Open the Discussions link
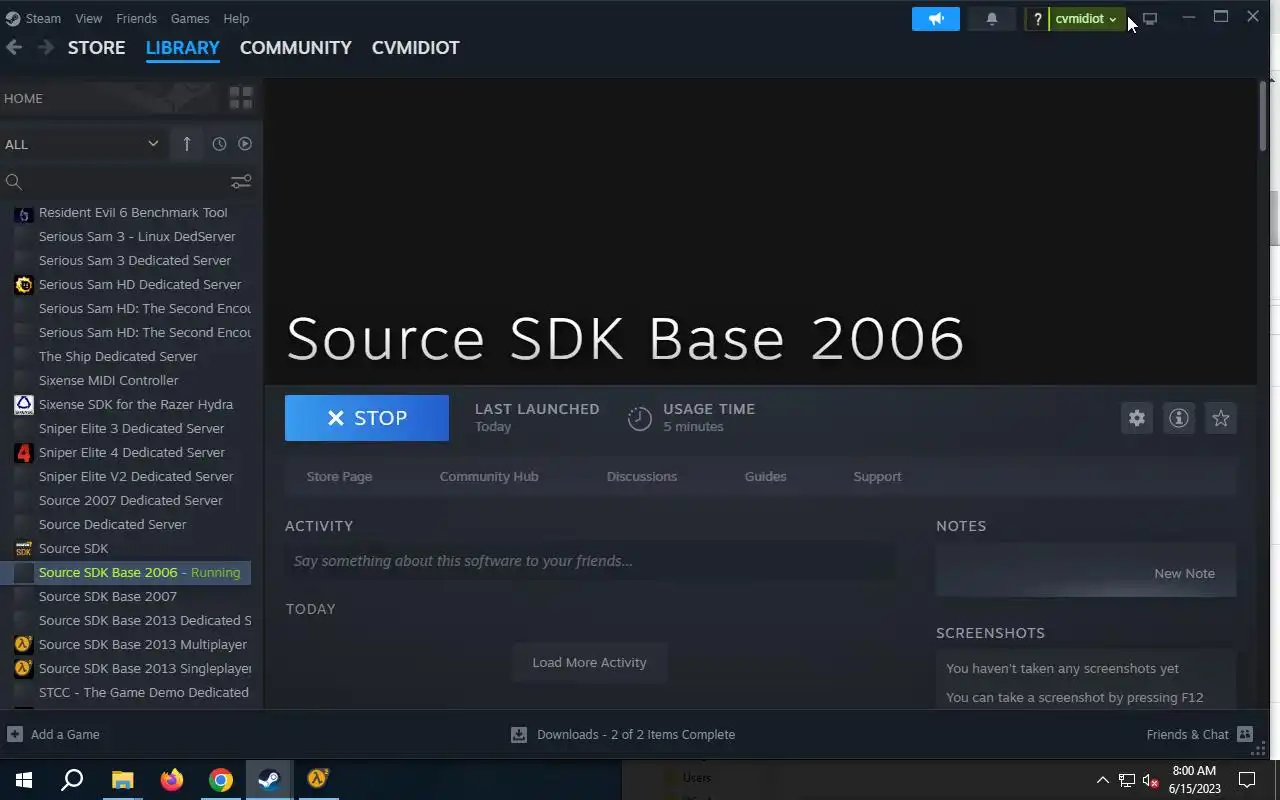Image resolution: width=1280 pixels, height=800 pixels. [x=642, y=476]
